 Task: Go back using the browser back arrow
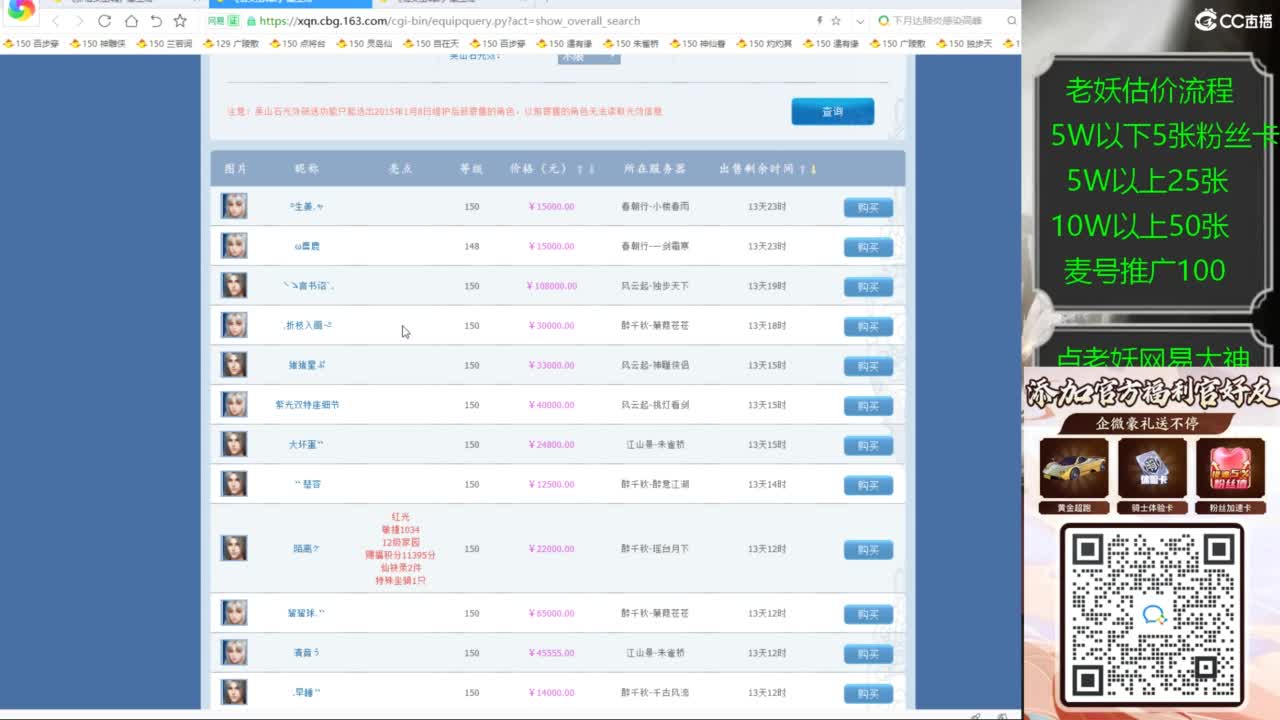[55, 21]
